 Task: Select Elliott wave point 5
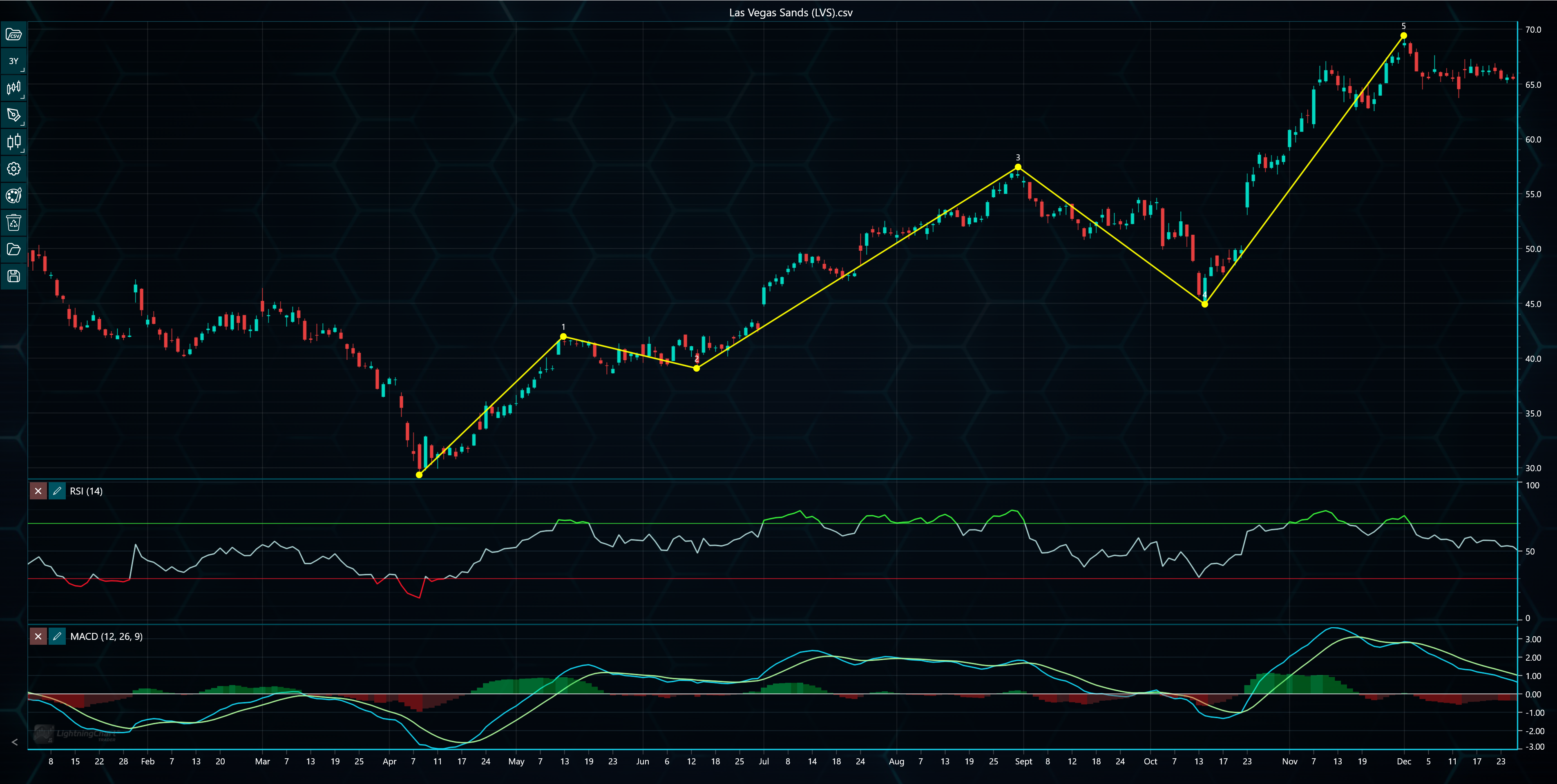pos(1403,36)
